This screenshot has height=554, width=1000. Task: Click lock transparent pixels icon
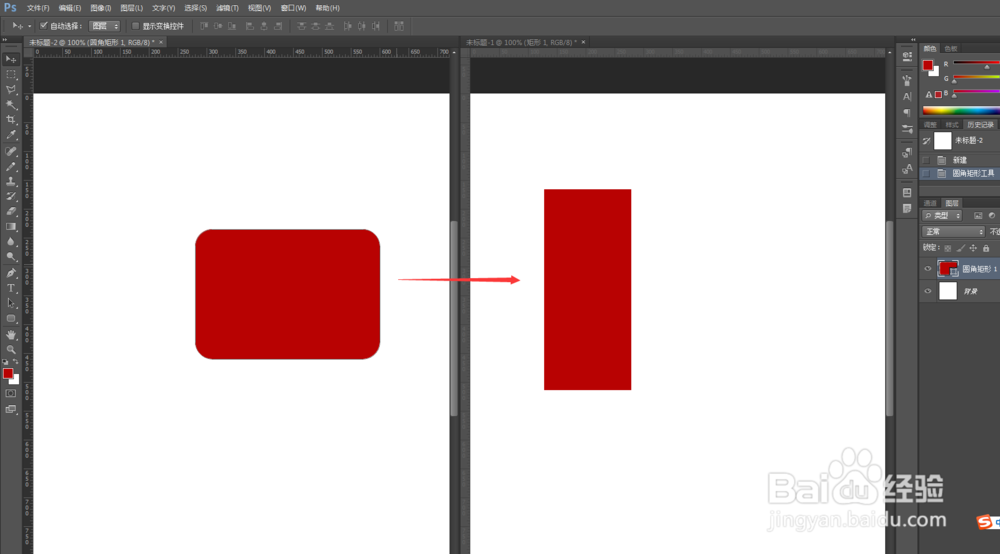tap(948, 248)
